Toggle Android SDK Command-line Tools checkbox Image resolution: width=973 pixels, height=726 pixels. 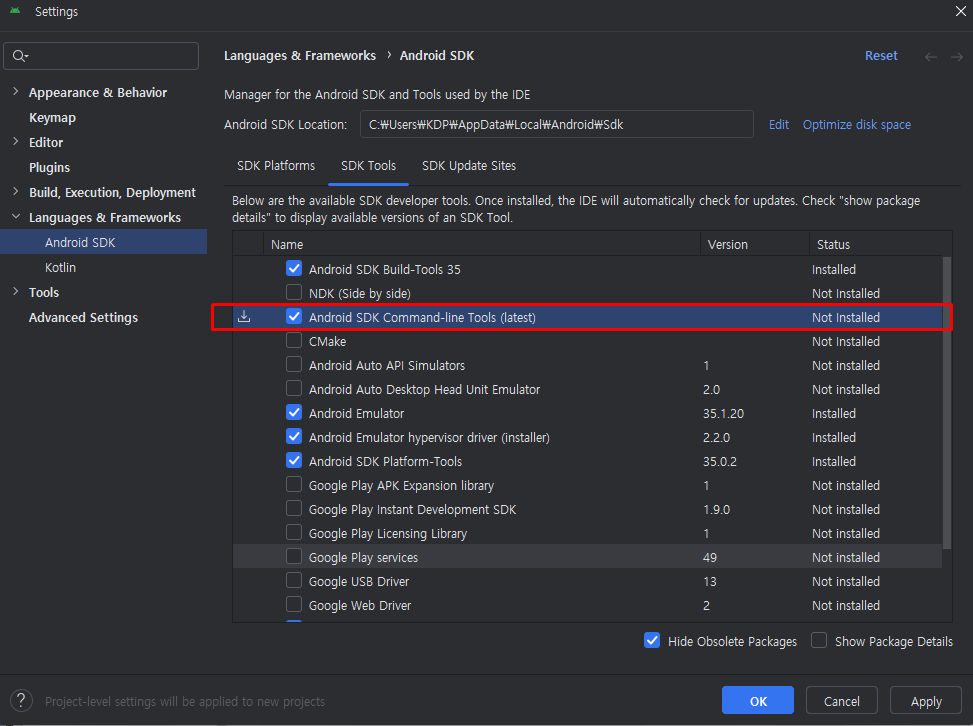pyautogui.click(x=294, y=316)
